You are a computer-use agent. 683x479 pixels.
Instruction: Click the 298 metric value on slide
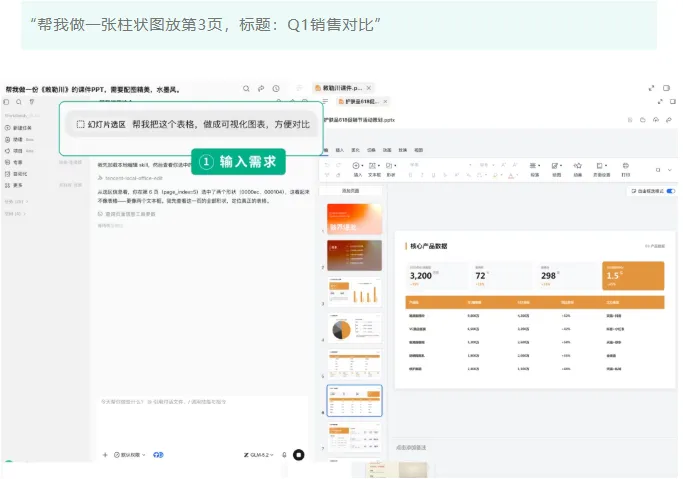click(x=548, y=276)
